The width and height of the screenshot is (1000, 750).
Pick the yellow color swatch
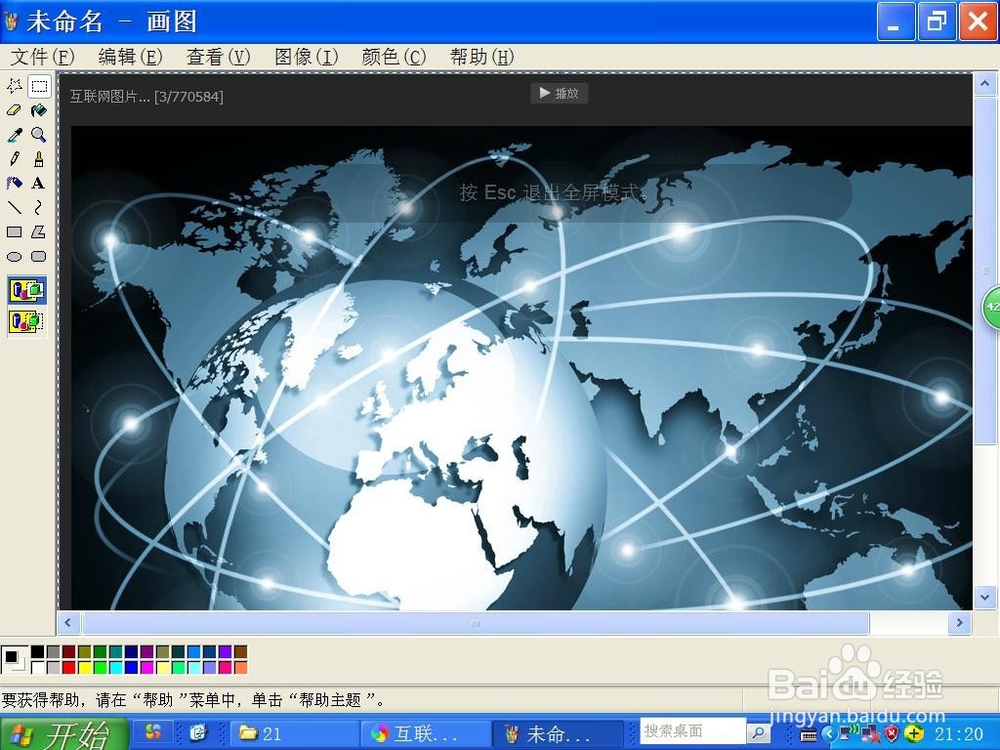(x=84, y=668)
